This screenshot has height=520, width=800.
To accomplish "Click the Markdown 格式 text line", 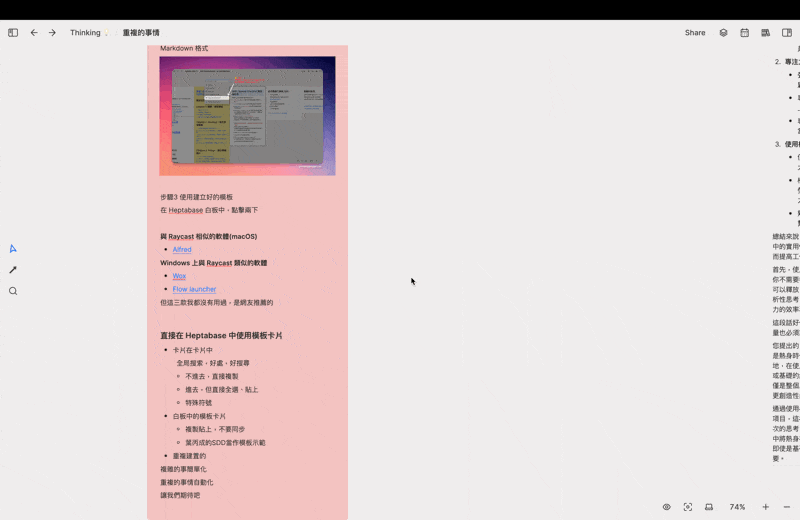I will tap(184, 48).
